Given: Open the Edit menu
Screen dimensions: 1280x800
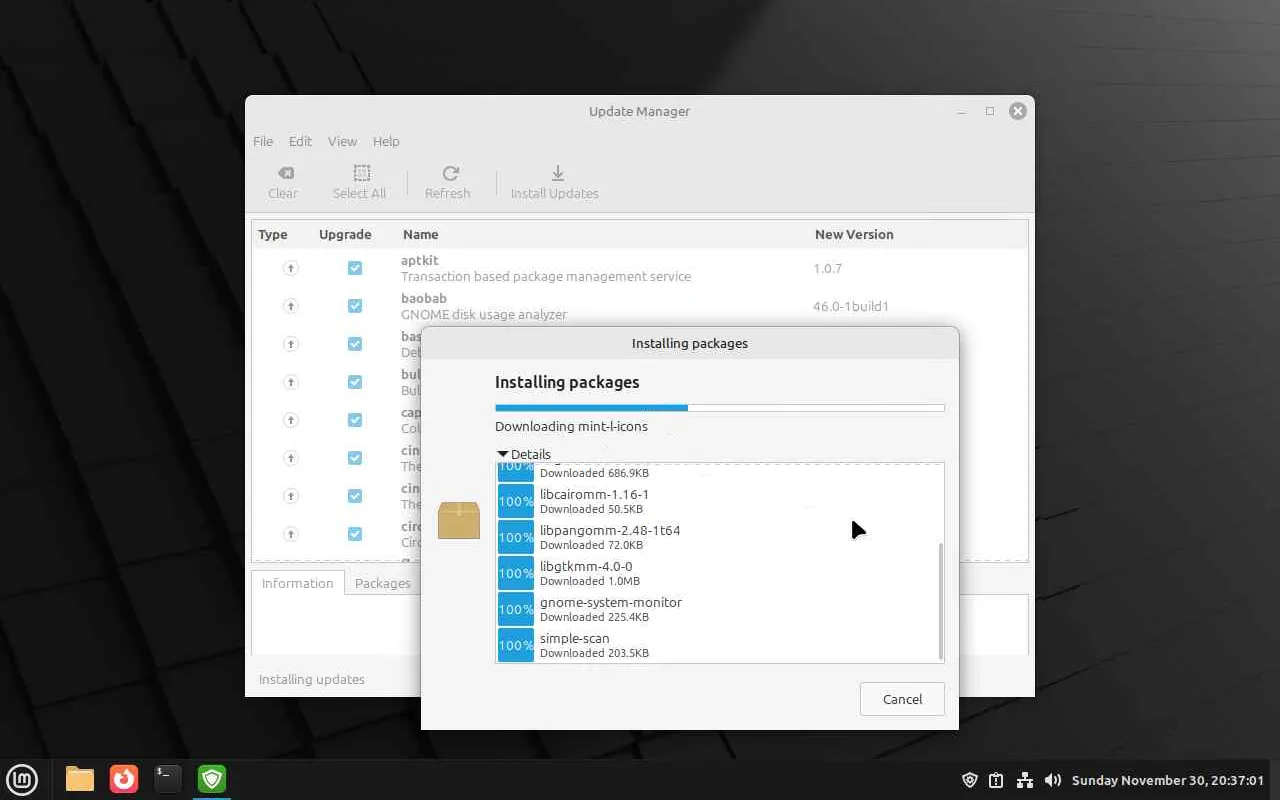Looking at the screenshot, I should [x=300, y=141].
